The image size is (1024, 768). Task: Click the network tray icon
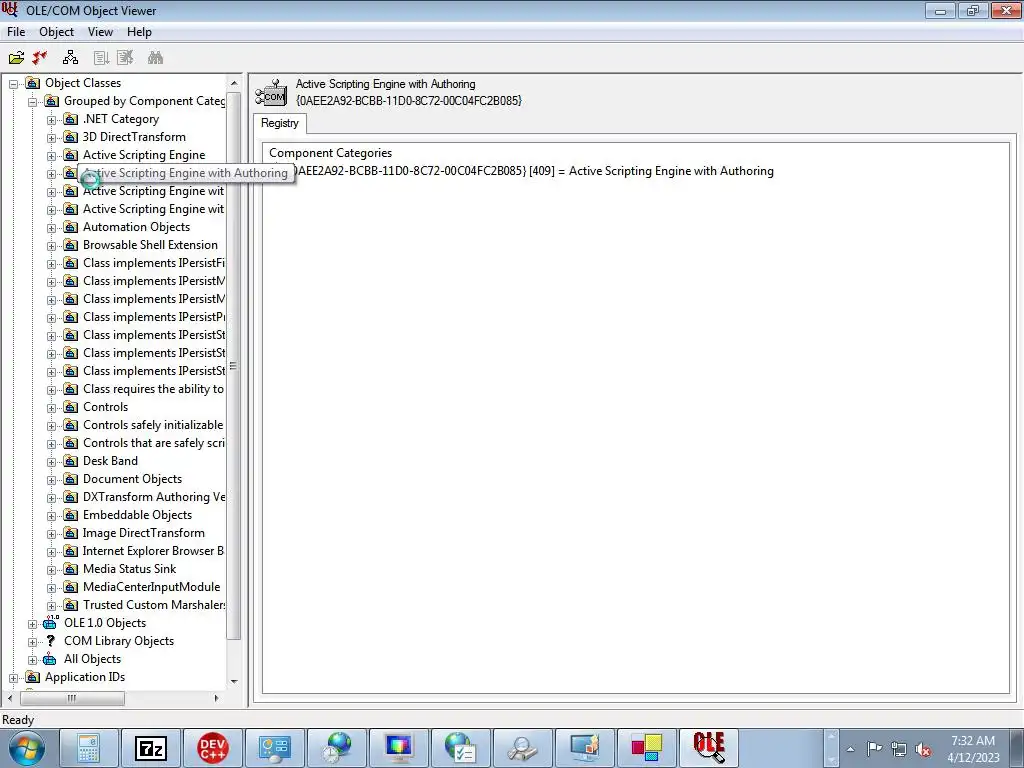pyautogui.click(x=899, y=750)
